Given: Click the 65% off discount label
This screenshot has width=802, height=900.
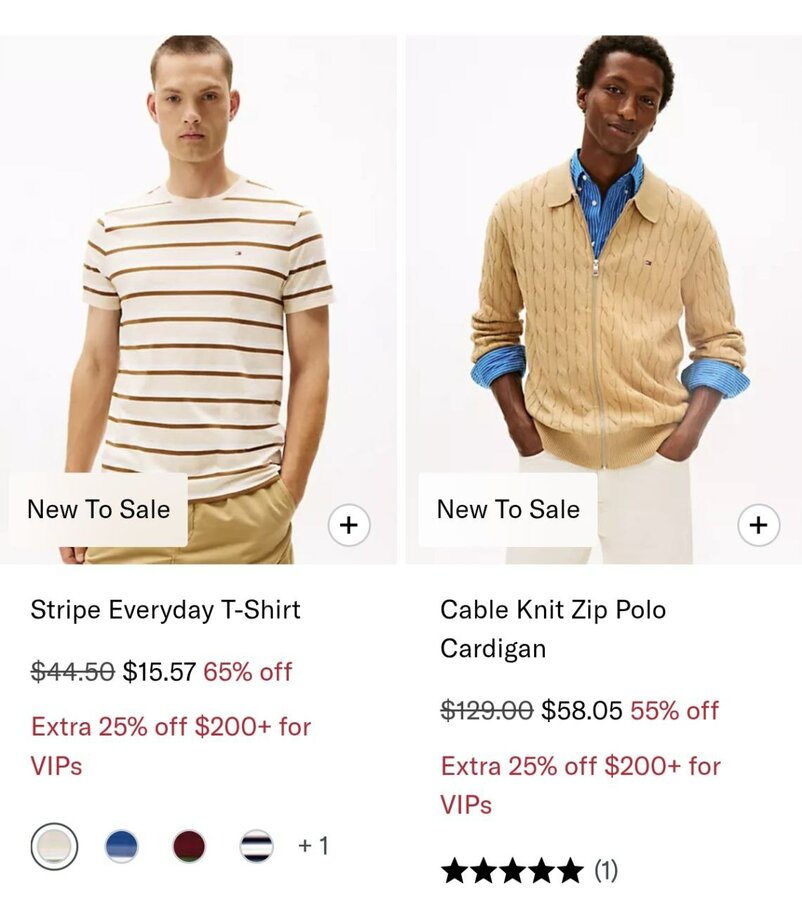Looking at the screenshot, I should click(247, 672).
